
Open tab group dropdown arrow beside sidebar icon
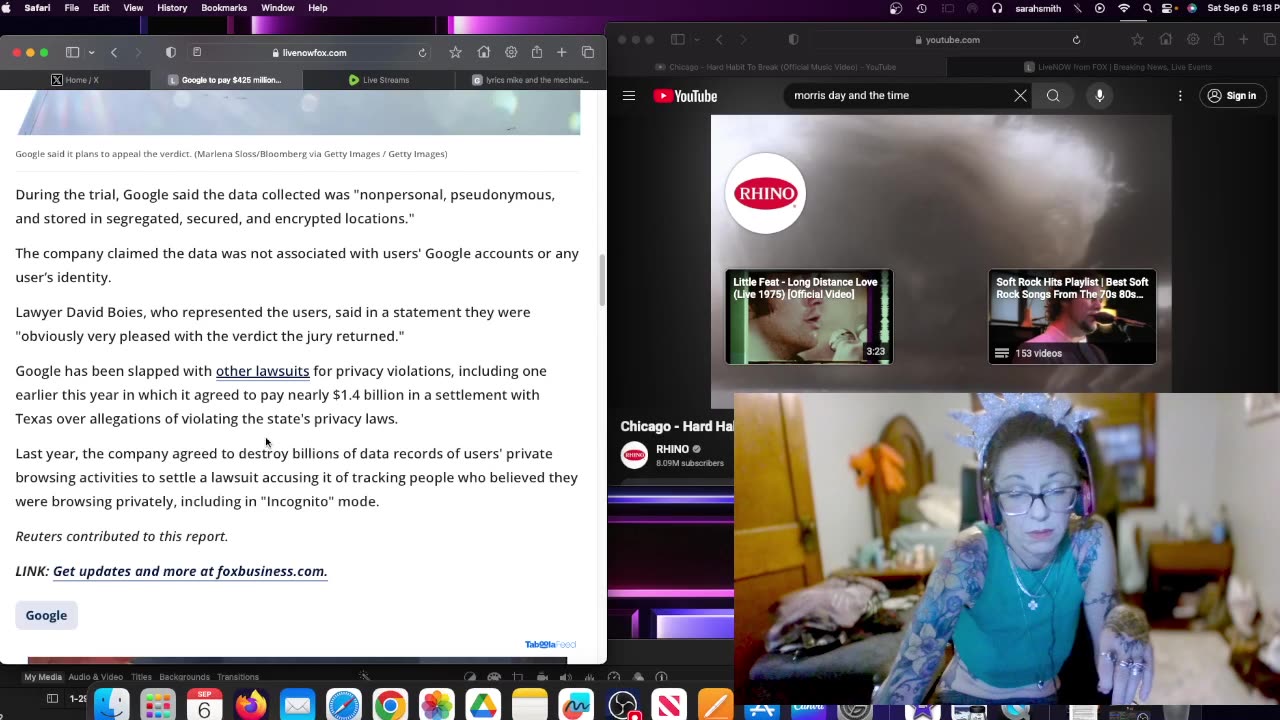(91, 52)
